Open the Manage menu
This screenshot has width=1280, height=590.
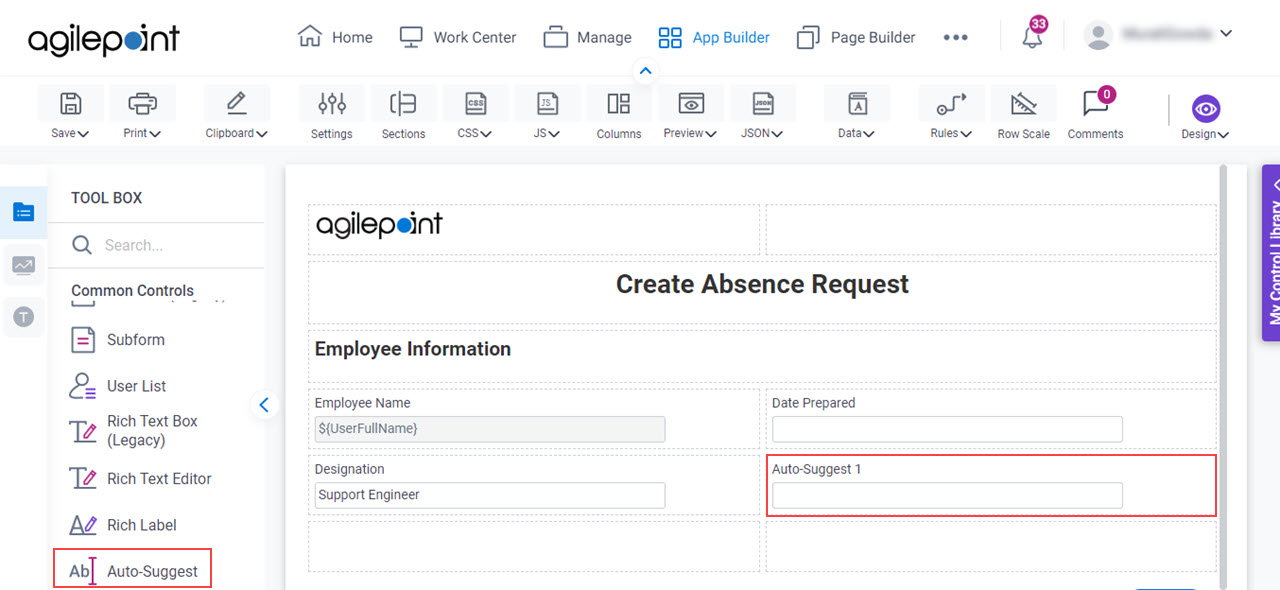click(x=588, y=37)
